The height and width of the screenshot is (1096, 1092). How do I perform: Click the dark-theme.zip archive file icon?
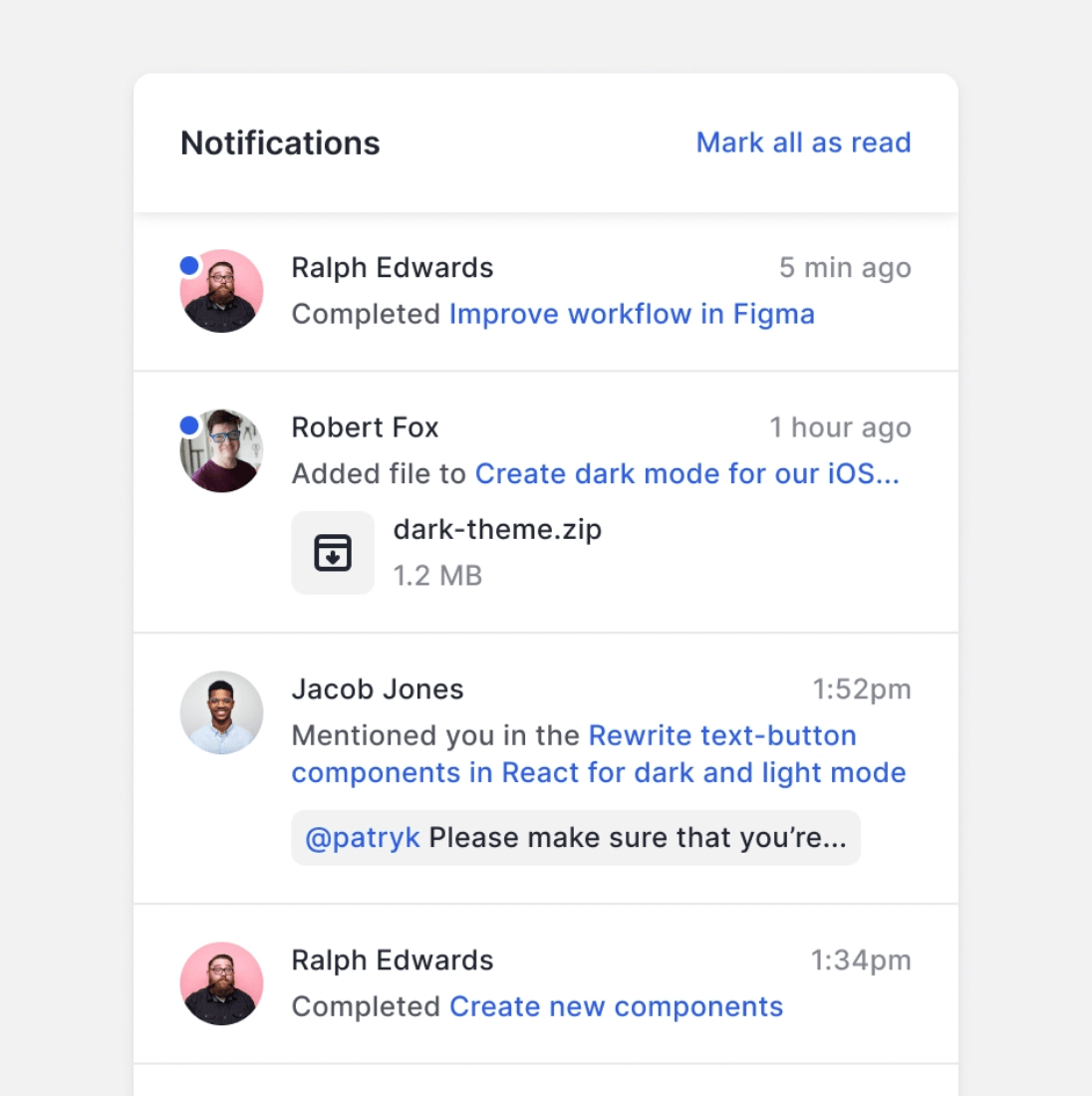click(333, 553)
